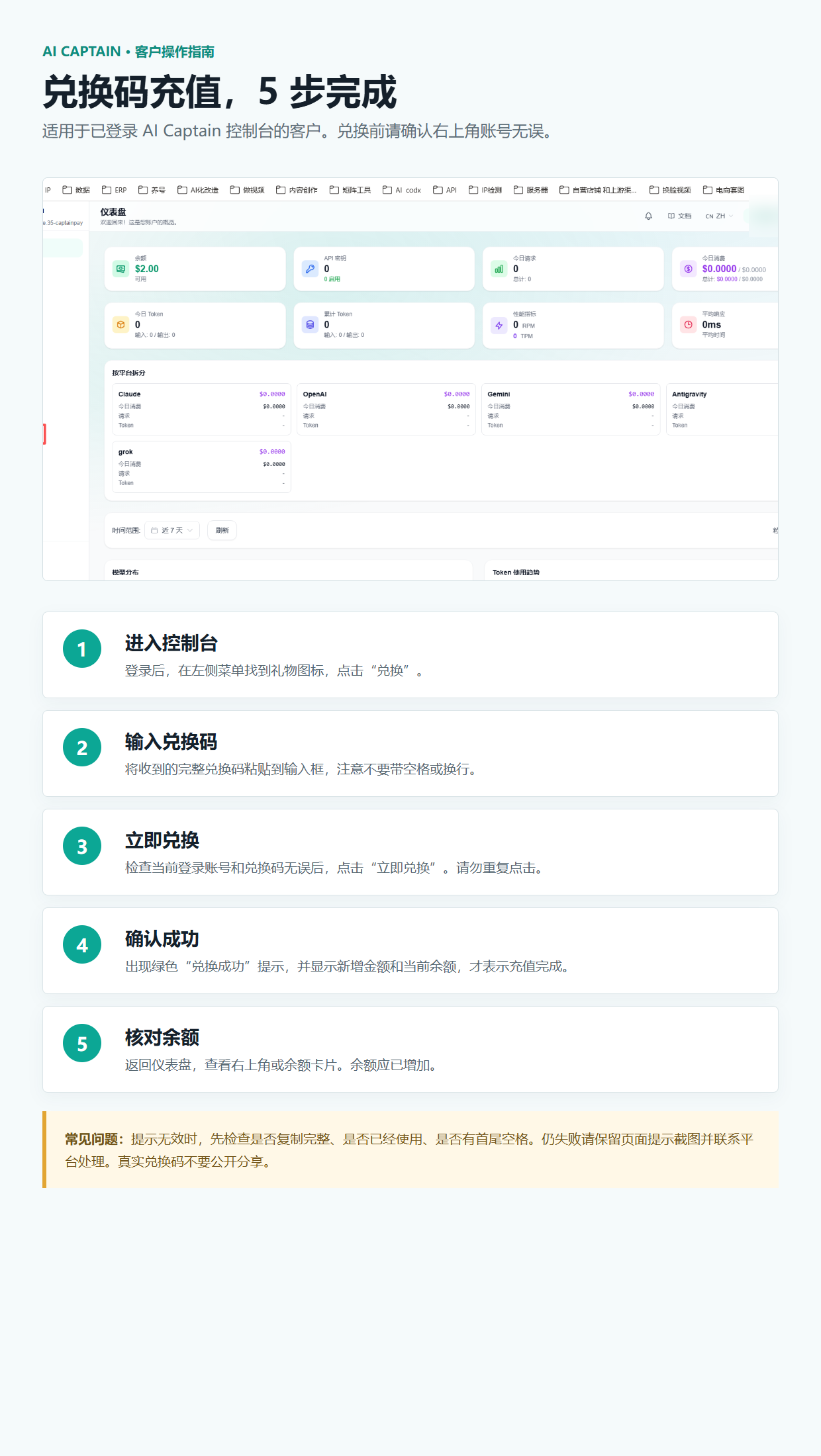Viewport: 821px width, 1456px height.
Task: Open the 做视频 bookmark folder
Action: 247,190
